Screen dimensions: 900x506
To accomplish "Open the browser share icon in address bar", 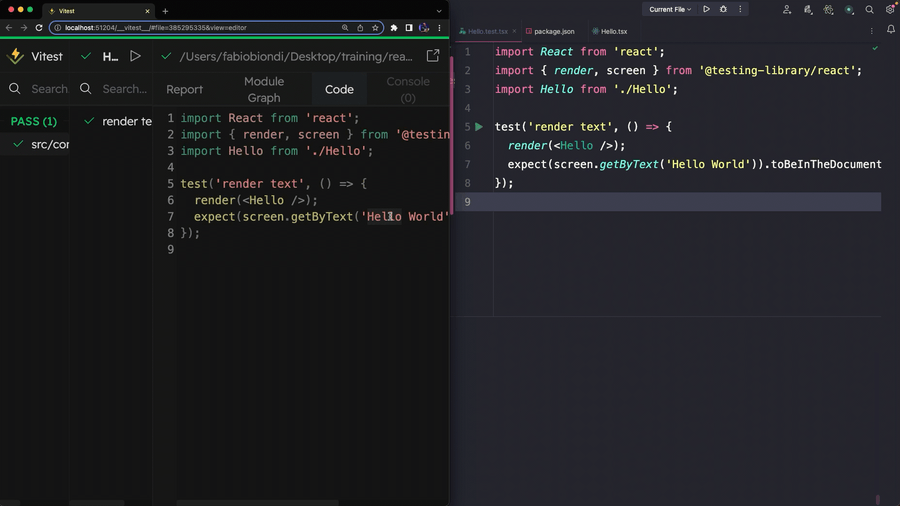I will 360,28.
